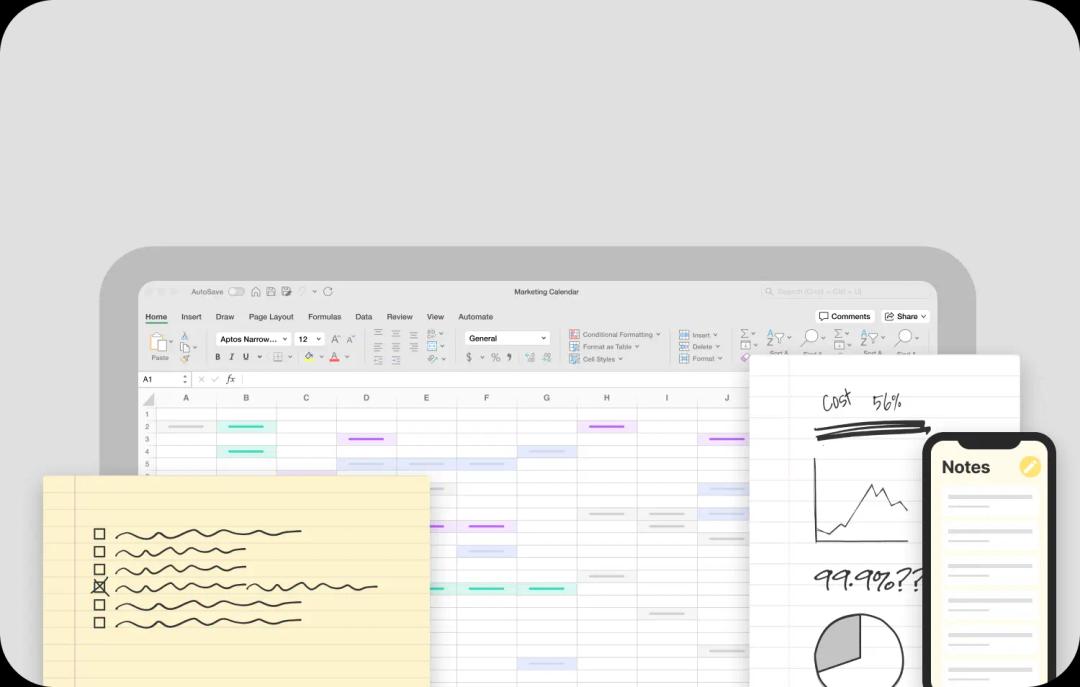Click the Increase Decimal icon
This screenshot has height=687, width=1080.
coord(530,357)
